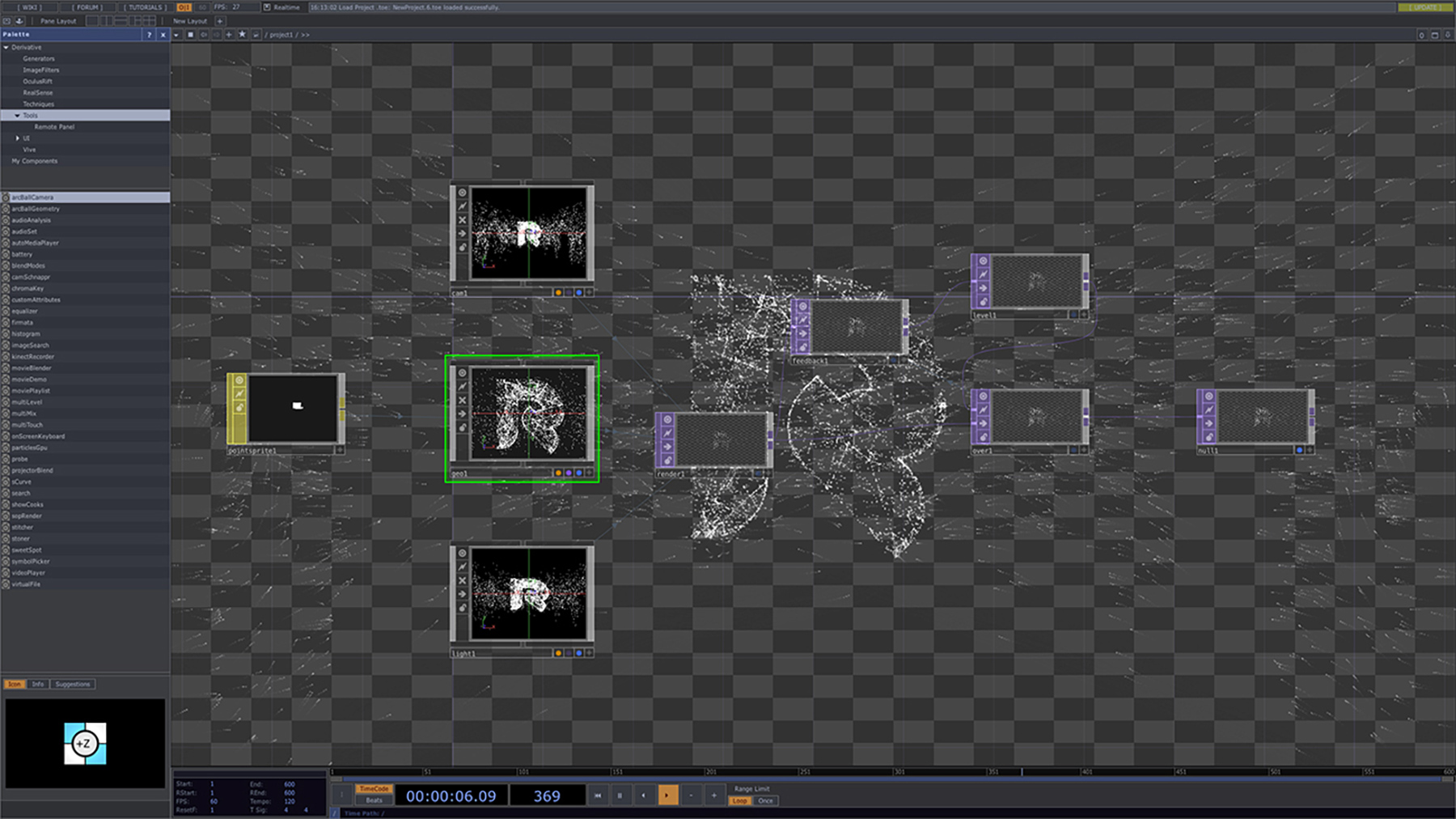This screenshot has height=819, width=1456.
Task: Click the viewer icon on pointsprite1
Action: (239, 380)
